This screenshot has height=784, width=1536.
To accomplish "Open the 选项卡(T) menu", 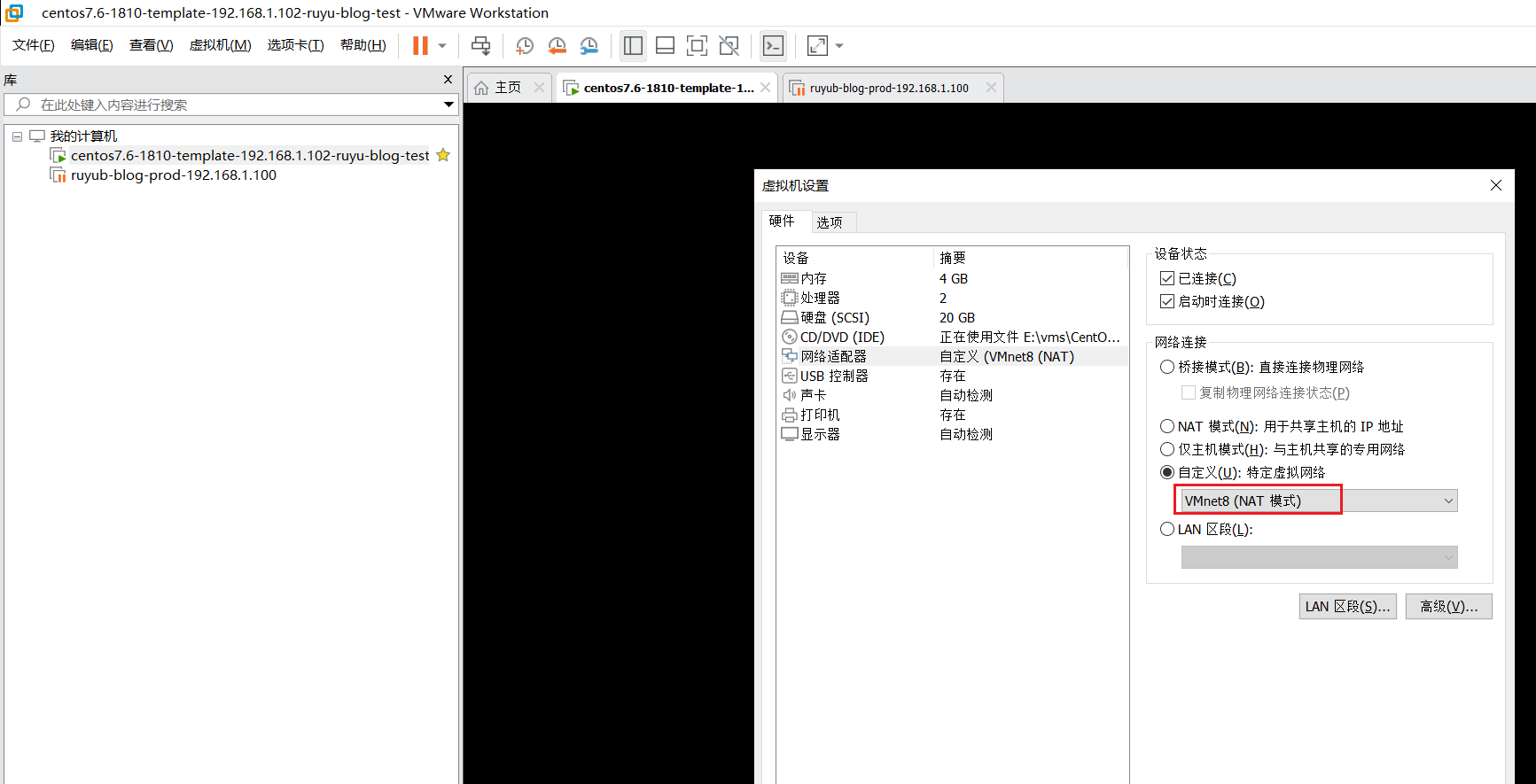I will tap(296, 45).
